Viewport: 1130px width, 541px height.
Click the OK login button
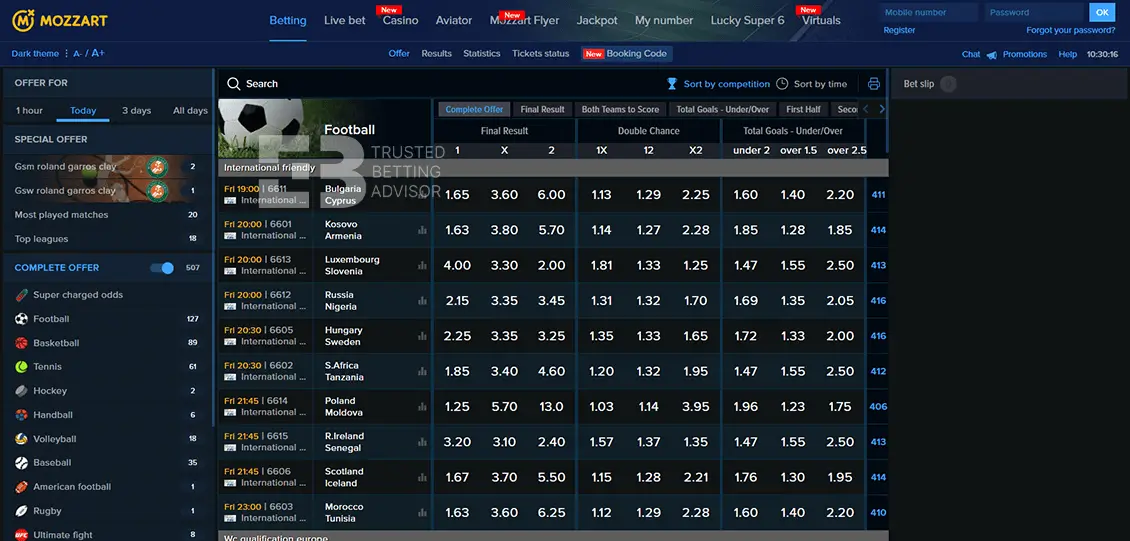[1101, 12]
